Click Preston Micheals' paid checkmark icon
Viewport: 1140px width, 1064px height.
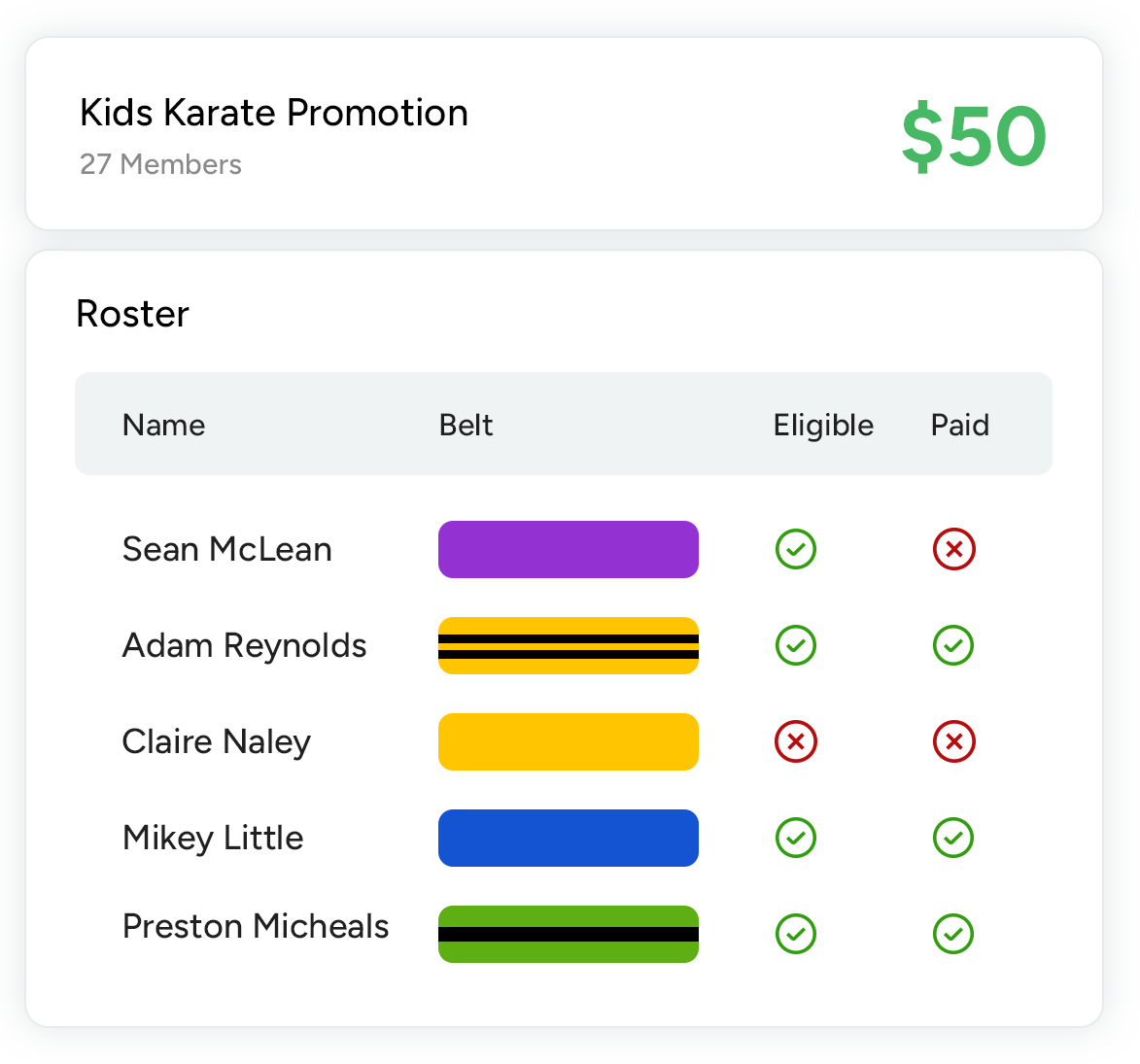953,934
